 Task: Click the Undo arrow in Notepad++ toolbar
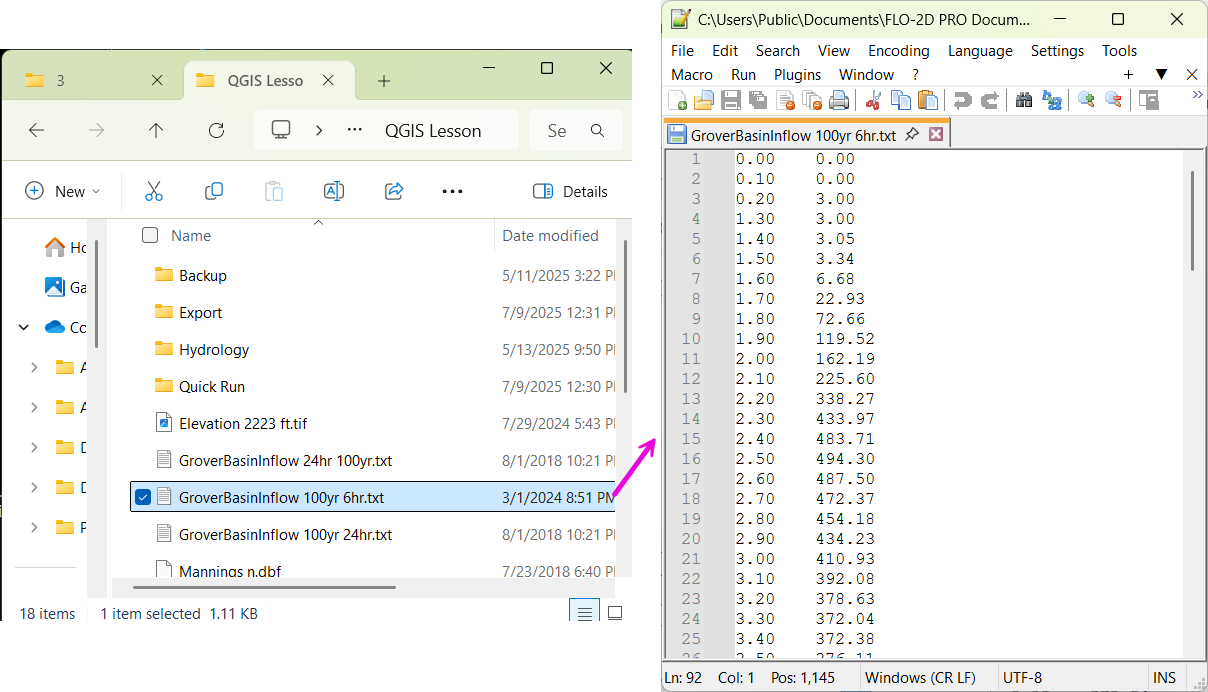point(962,100)
